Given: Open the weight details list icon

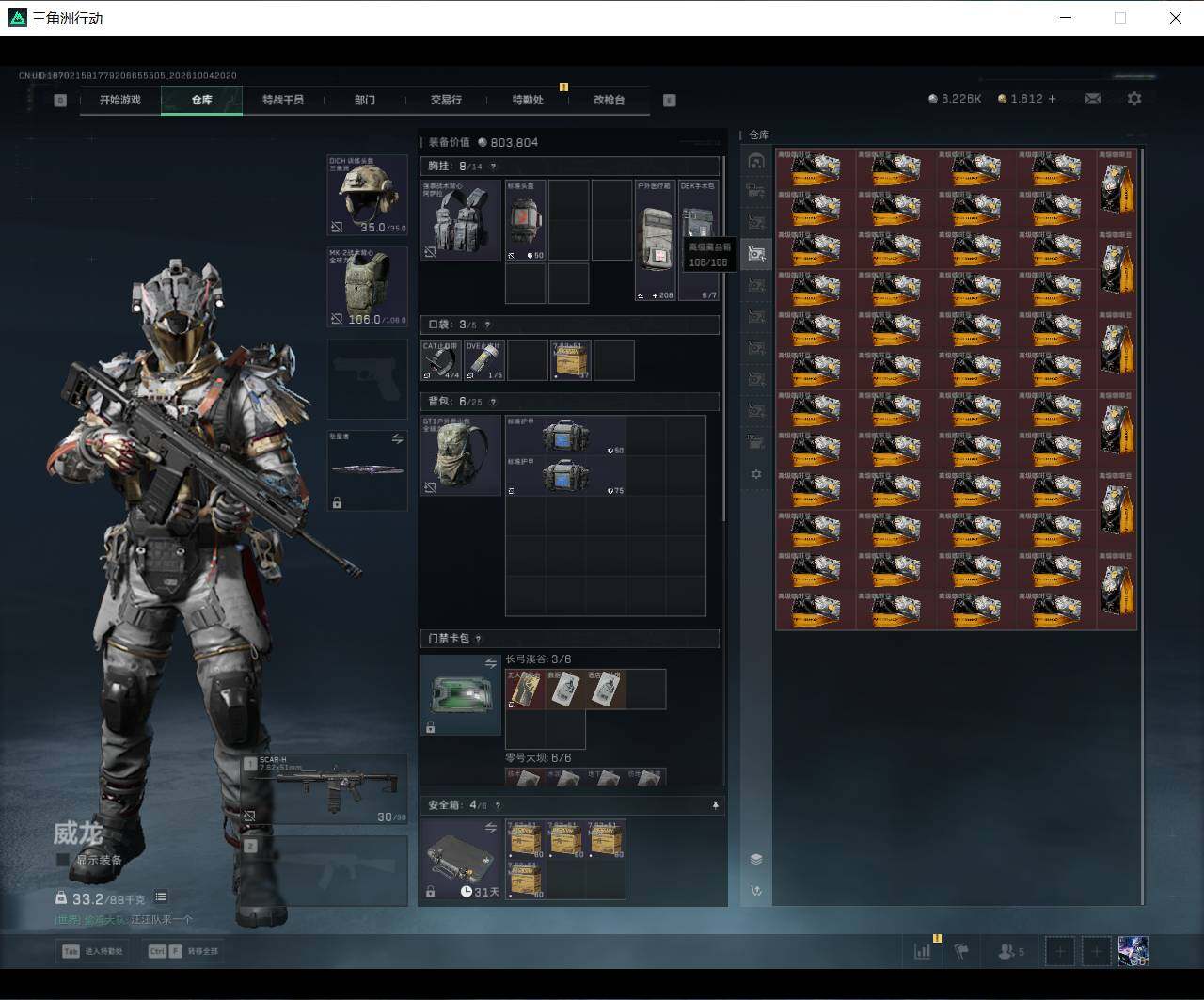Looking at the screenshot, I should (161, 897).
